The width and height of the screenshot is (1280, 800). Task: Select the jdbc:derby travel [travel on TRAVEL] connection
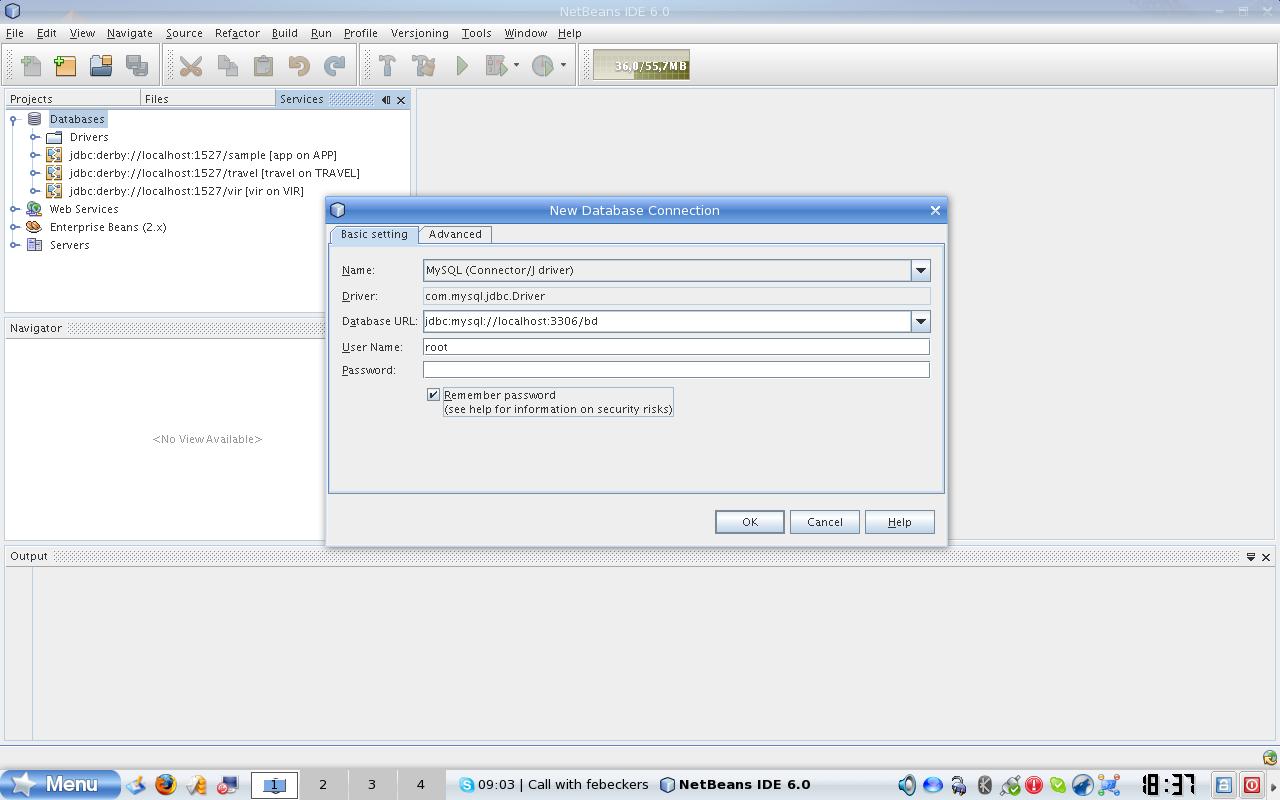pos(214,173)
